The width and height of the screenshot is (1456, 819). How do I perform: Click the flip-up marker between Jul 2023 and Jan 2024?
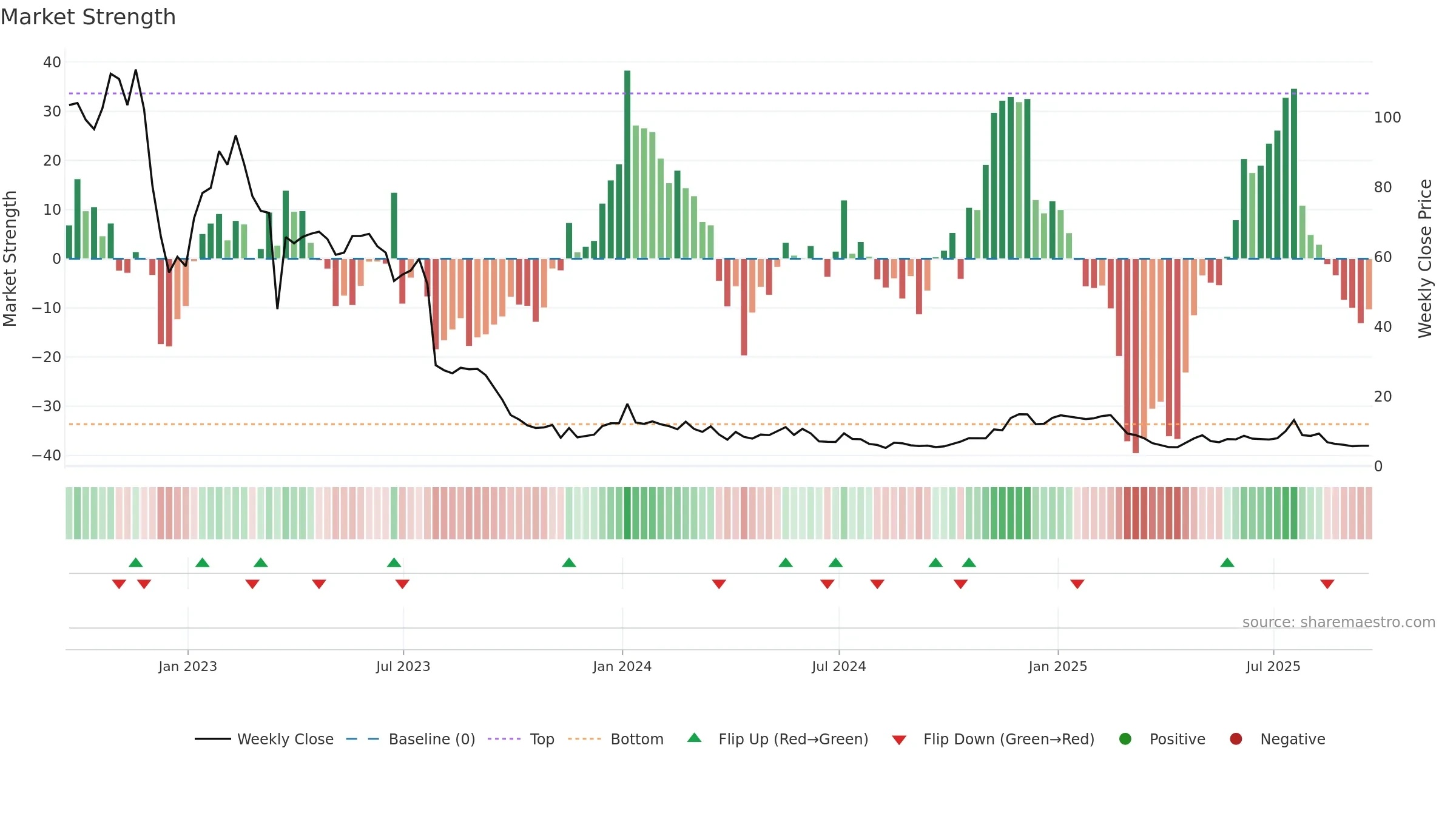tap(569, 562)
